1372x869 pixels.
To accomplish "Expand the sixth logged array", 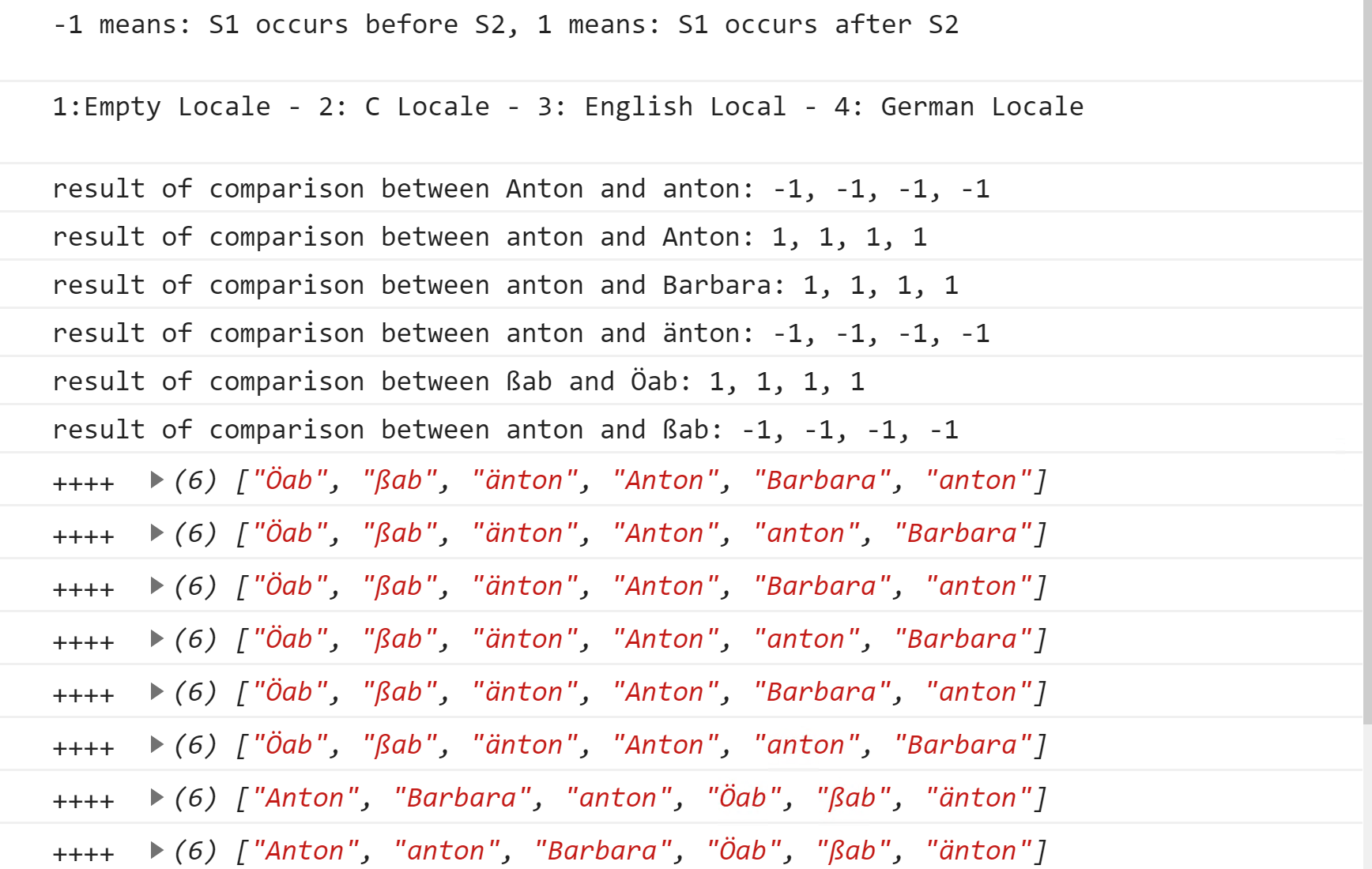I will click(156, 744).
